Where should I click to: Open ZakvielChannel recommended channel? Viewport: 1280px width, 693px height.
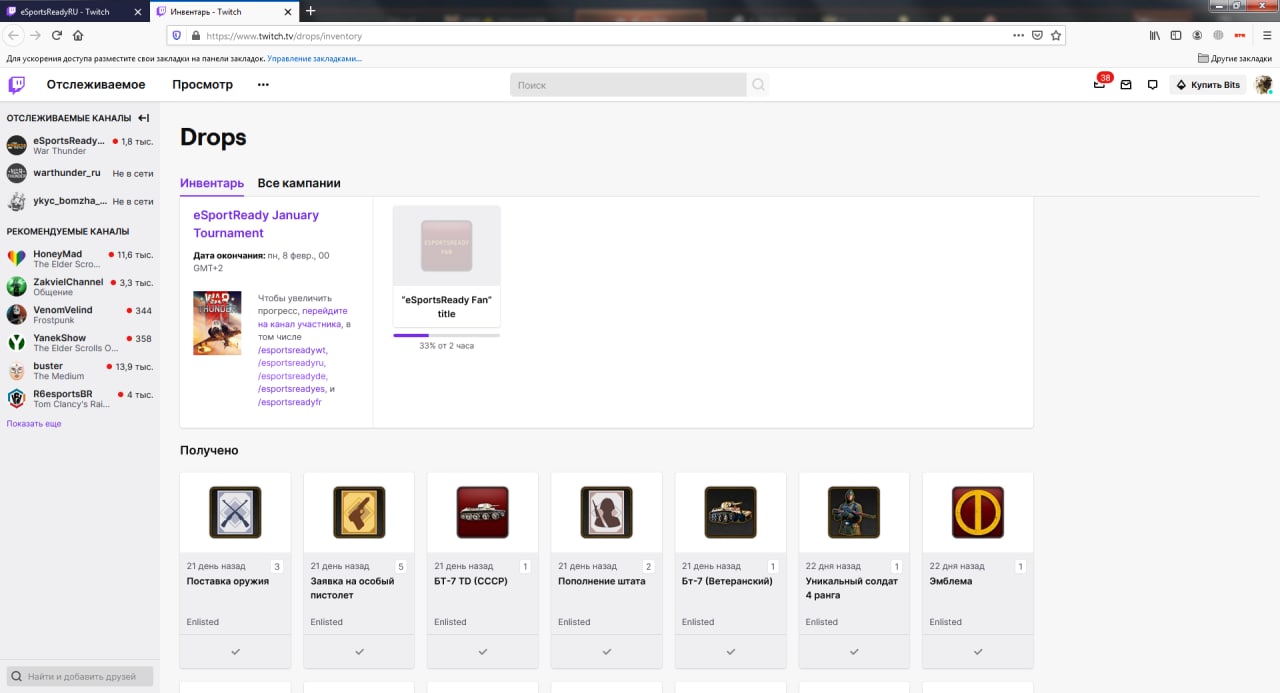point(80,287)
